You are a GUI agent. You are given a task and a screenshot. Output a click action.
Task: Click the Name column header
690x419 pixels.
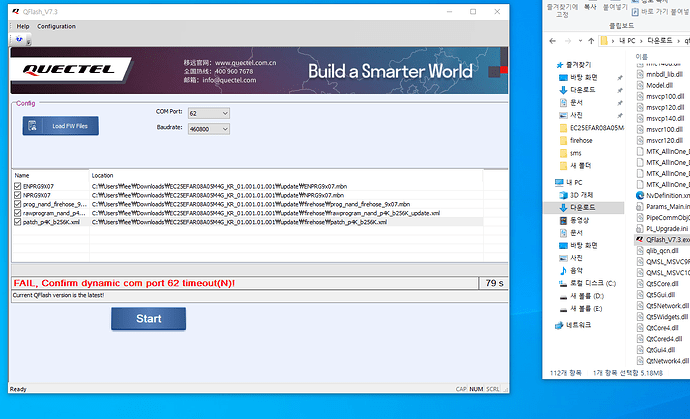(x=22, y=175)
